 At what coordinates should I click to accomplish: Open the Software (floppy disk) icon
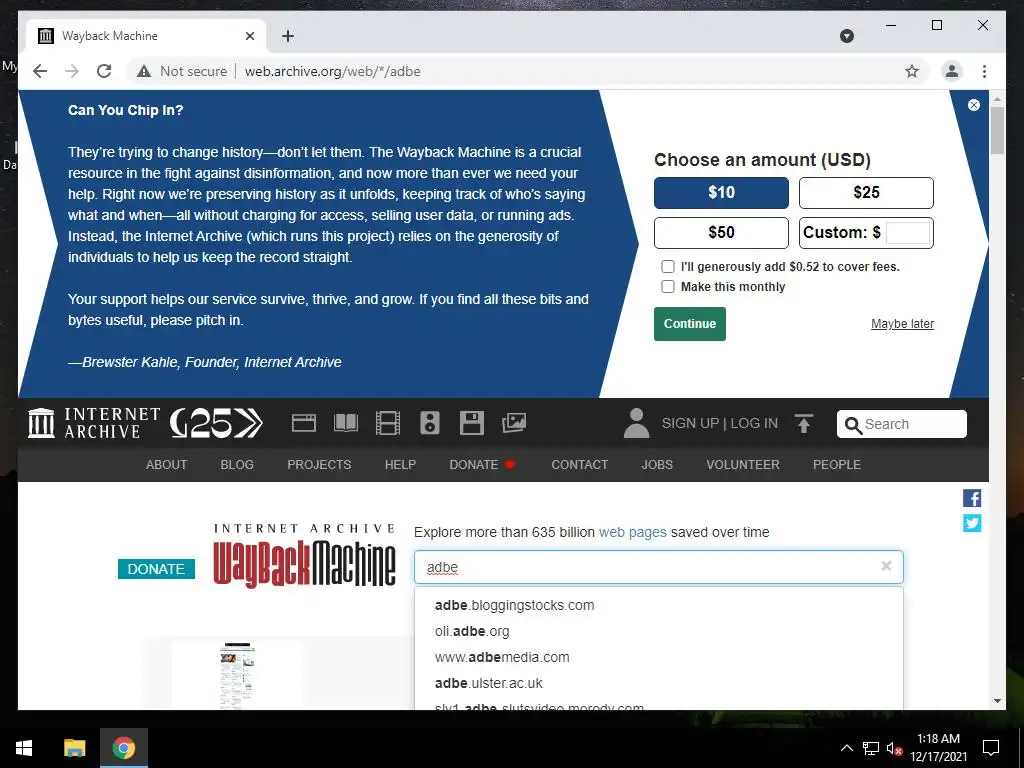tap(472, 423)
